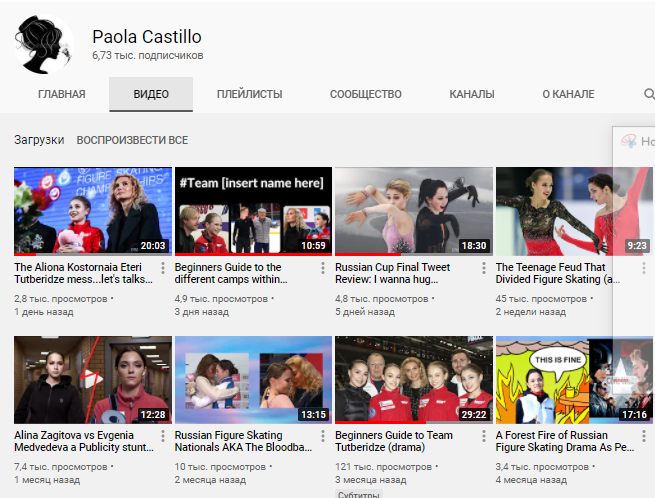The image size is (655, 498).
Task: Open title 'A Forest Fire of Russian Figure Skating Drama'
Action: click(565, 441)
